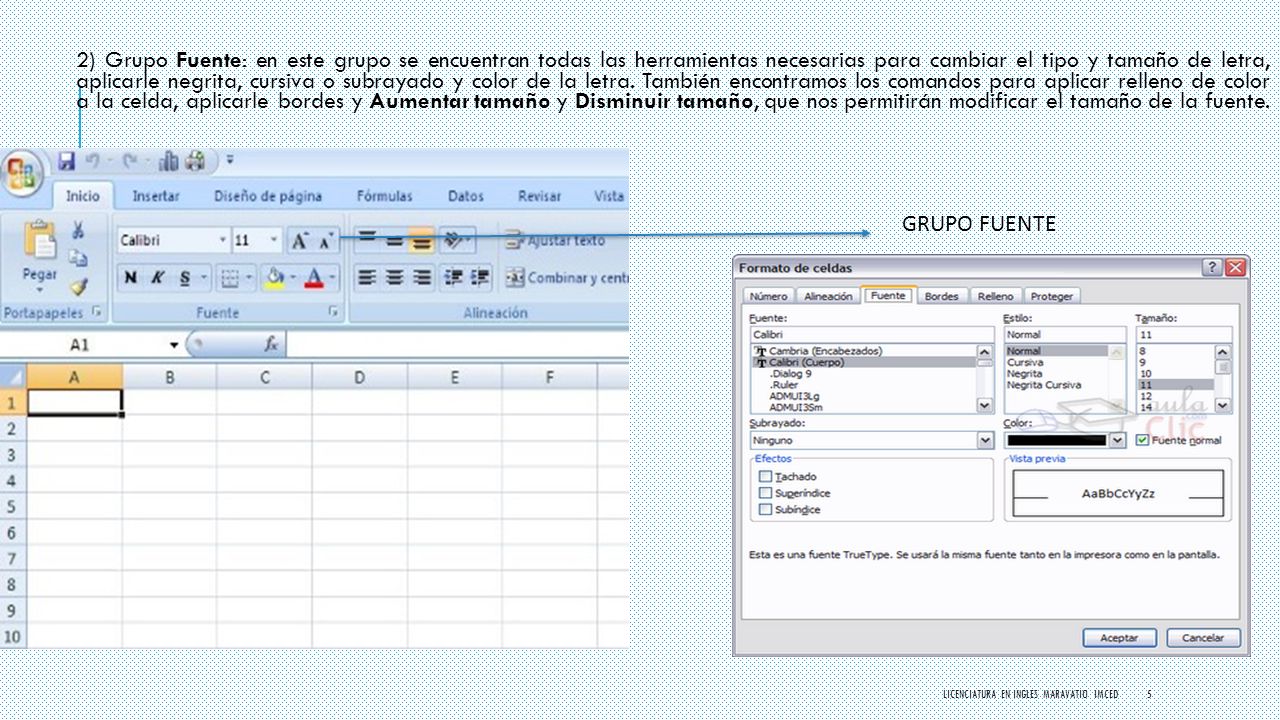The height and width of the screenshot is (720, 1280).
Task: Open the font size 11 dropdown in the ribbon
Action: click(x=274, y=241)
